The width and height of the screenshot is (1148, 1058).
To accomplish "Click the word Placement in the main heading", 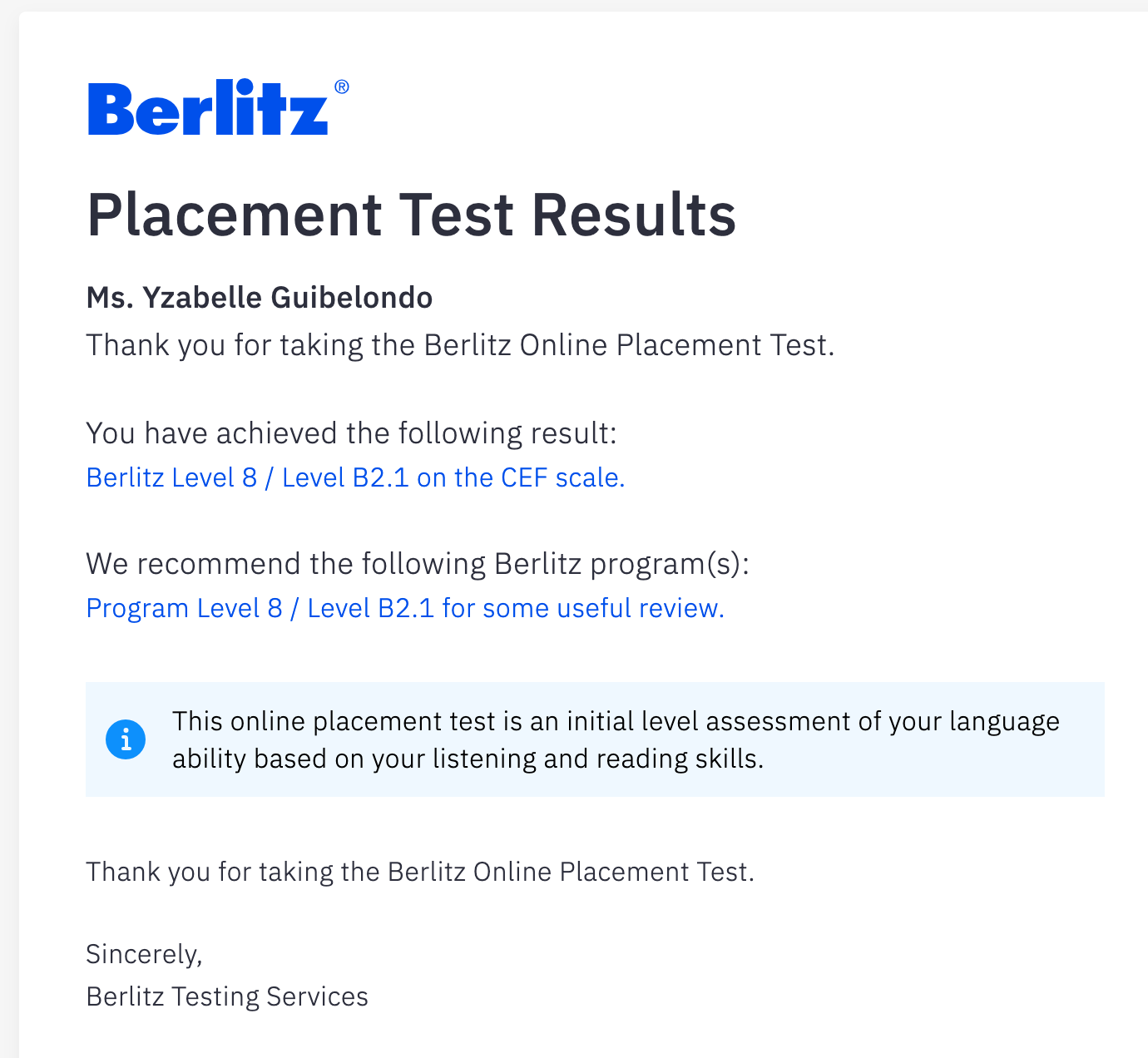I will coord(235,215).
